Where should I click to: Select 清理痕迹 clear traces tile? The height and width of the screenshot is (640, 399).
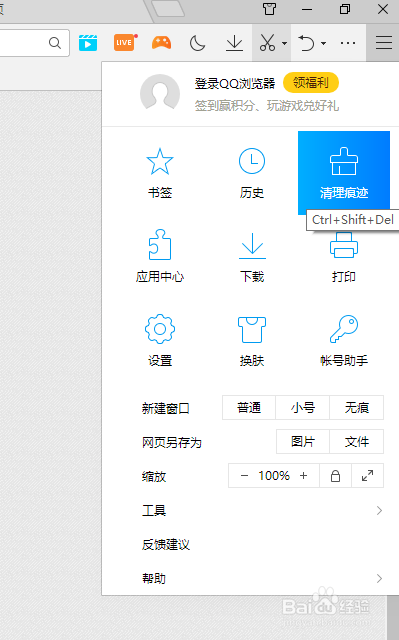tap(344, 173)
